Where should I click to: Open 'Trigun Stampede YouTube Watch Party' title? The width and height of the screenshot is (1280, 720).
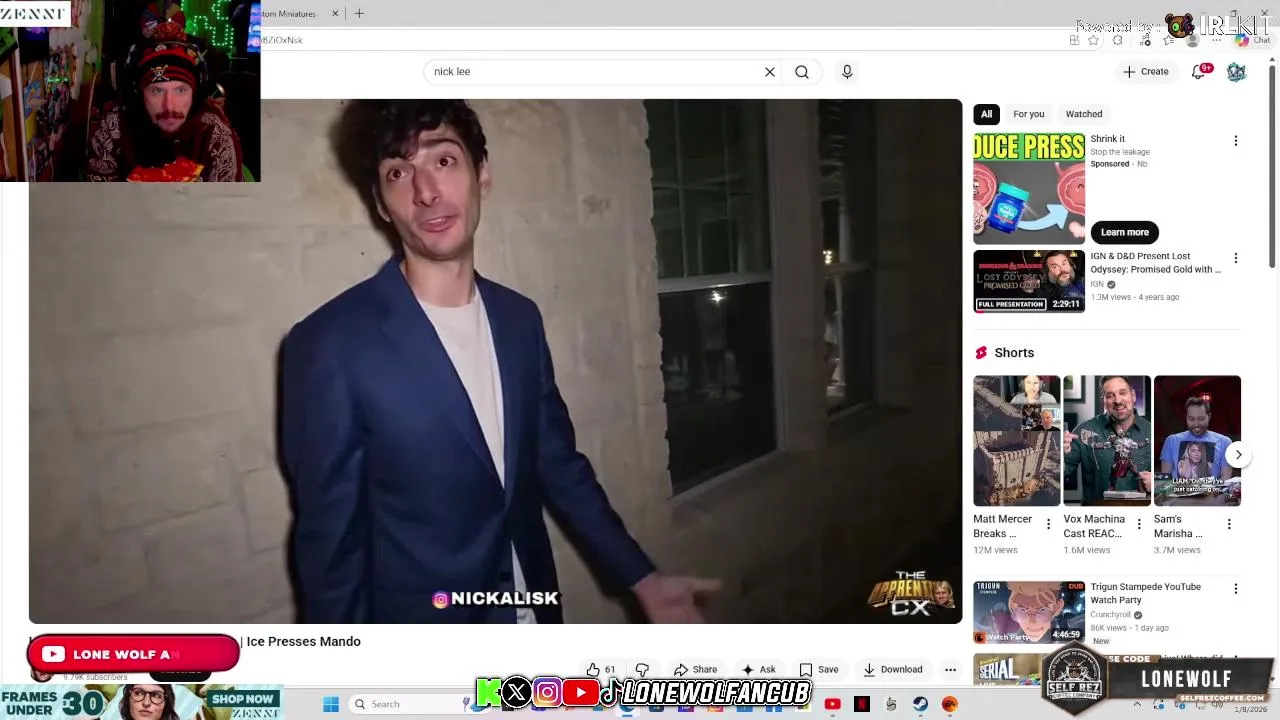pos(1146,593)
